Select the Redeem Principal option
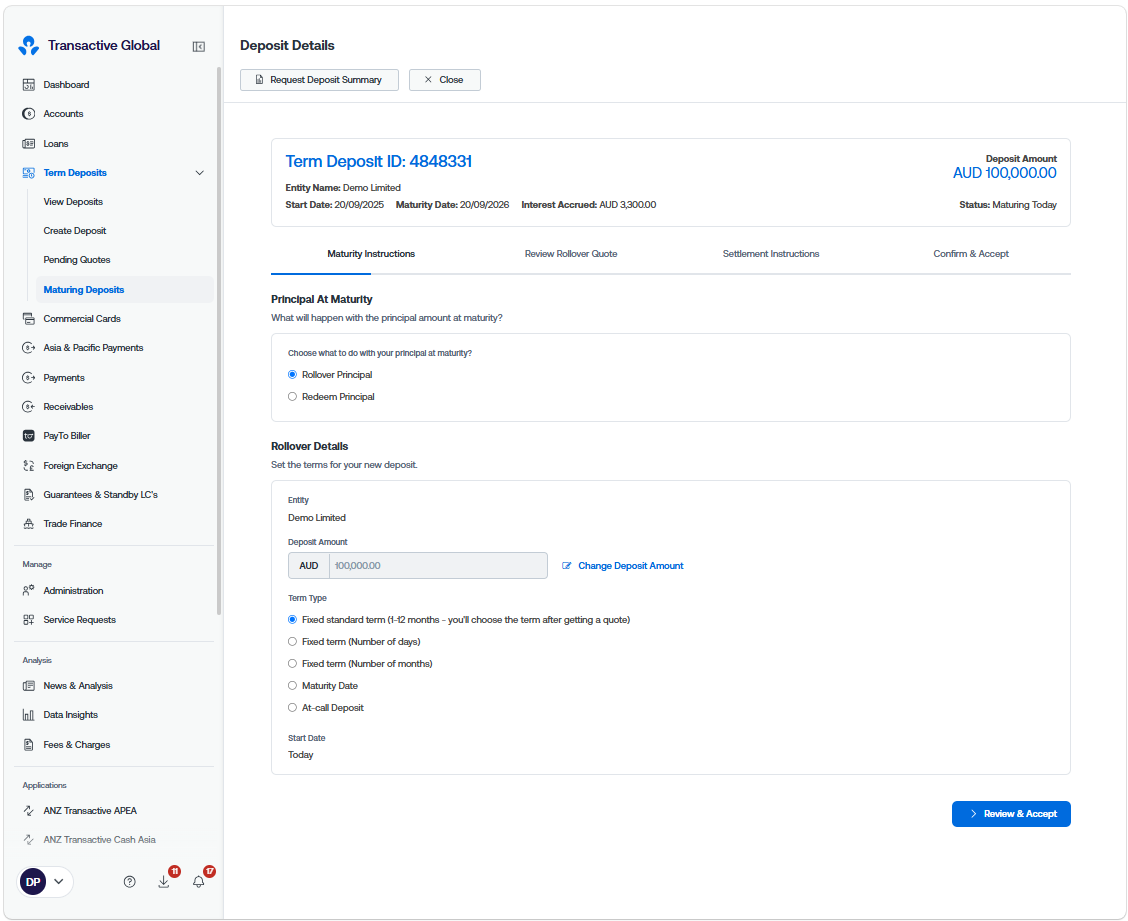1128x921 pixels. (x=292, y=396)
